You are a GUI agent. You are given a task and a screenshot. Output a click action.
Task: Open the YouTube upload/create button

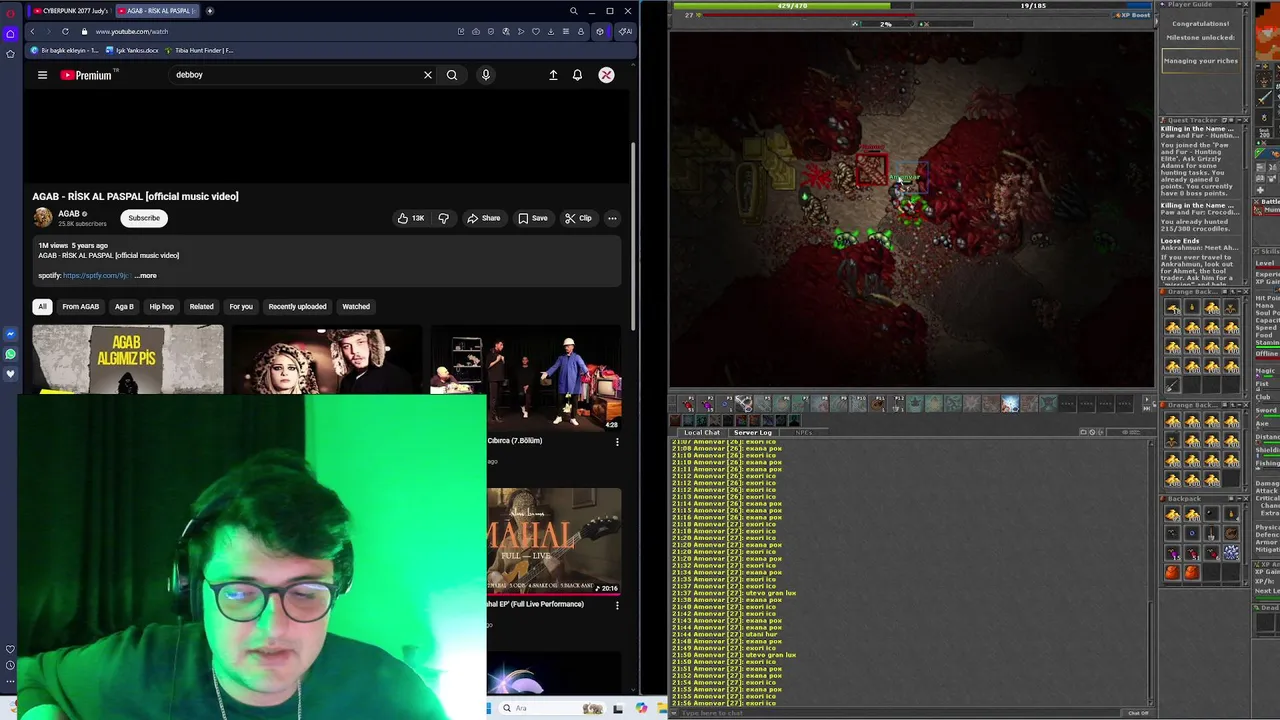(x=553, y=75)
